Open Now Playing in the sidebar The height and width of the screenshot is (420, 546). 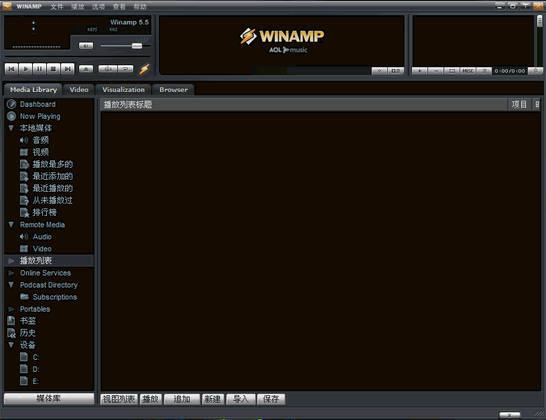point(40,116)
